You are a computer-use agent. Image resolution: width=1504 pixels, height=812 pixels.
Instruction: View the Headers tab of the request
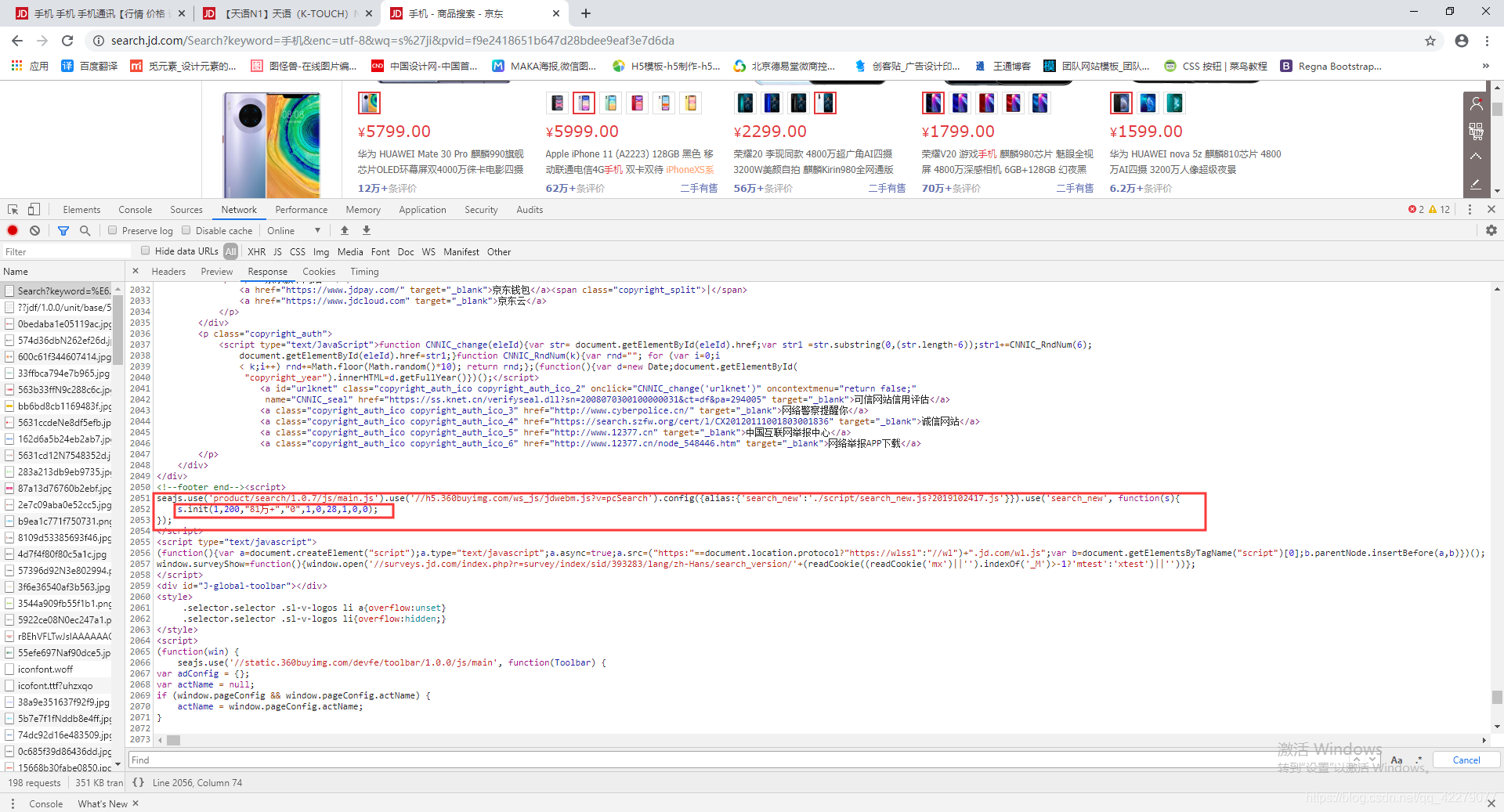[x=168, y=271]
